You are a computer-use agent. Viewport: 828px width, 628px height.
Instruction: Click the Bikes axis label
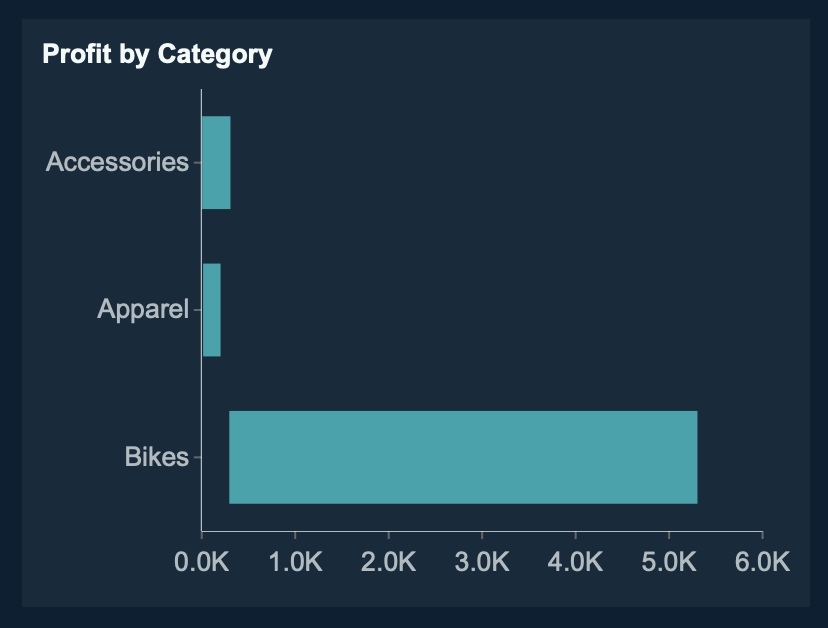(156, 458)
